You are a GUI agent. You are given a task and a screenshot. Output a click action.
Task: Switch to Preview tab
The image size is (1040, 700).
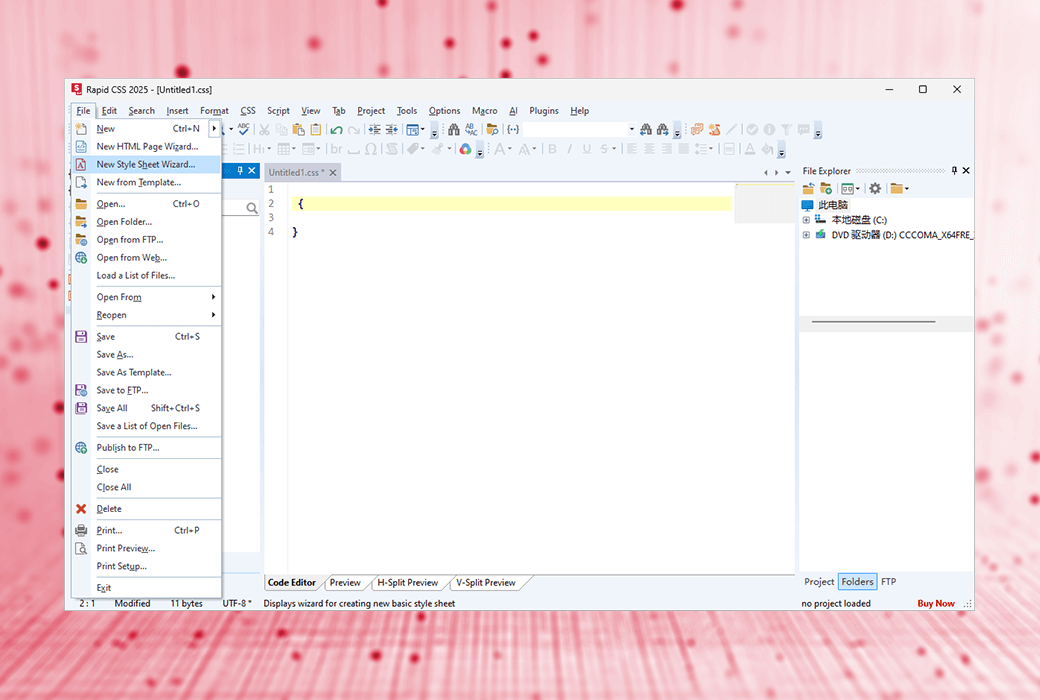(345, 583)
